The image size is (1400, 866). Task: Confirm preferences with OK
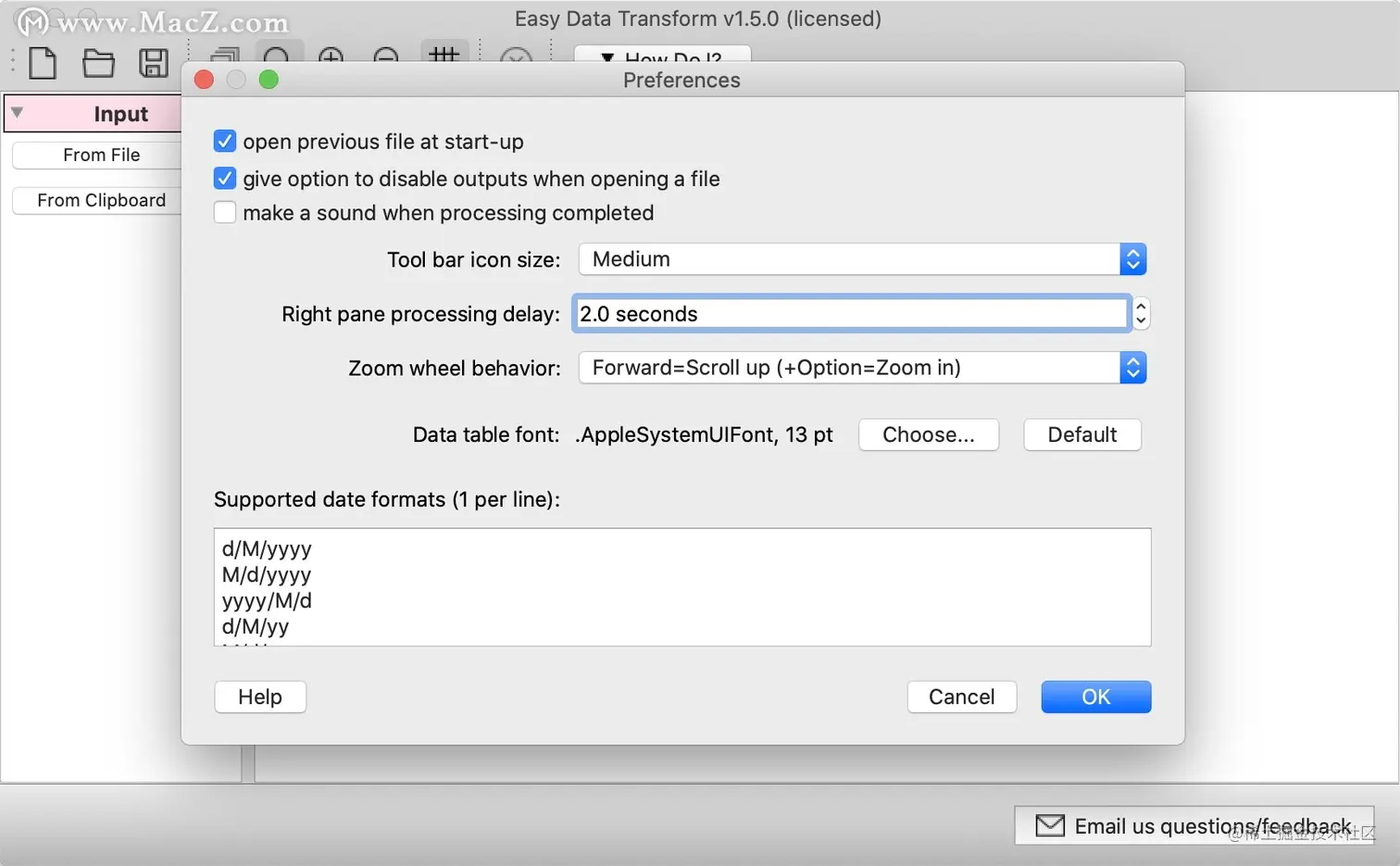coord(1096,697)
